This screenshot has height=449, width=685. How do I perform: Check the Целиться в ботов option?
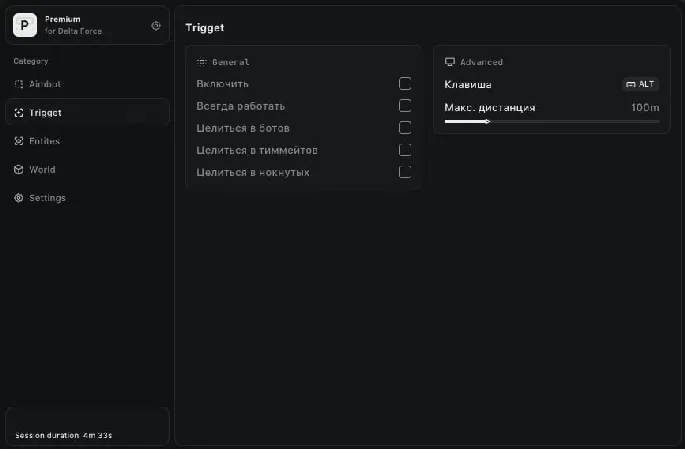click(x=405, y=128)
